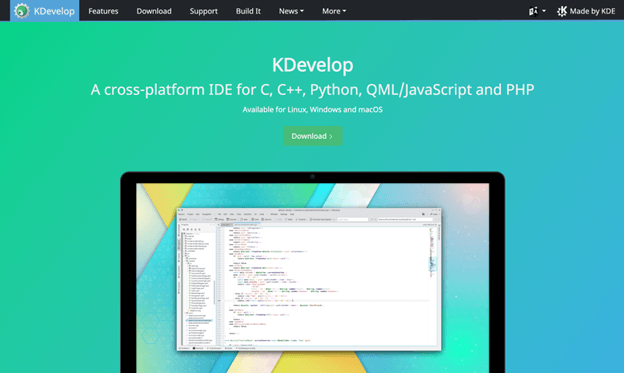Click the 'KDevelop' hero heading
624x373 pixels.
(312, 65)
